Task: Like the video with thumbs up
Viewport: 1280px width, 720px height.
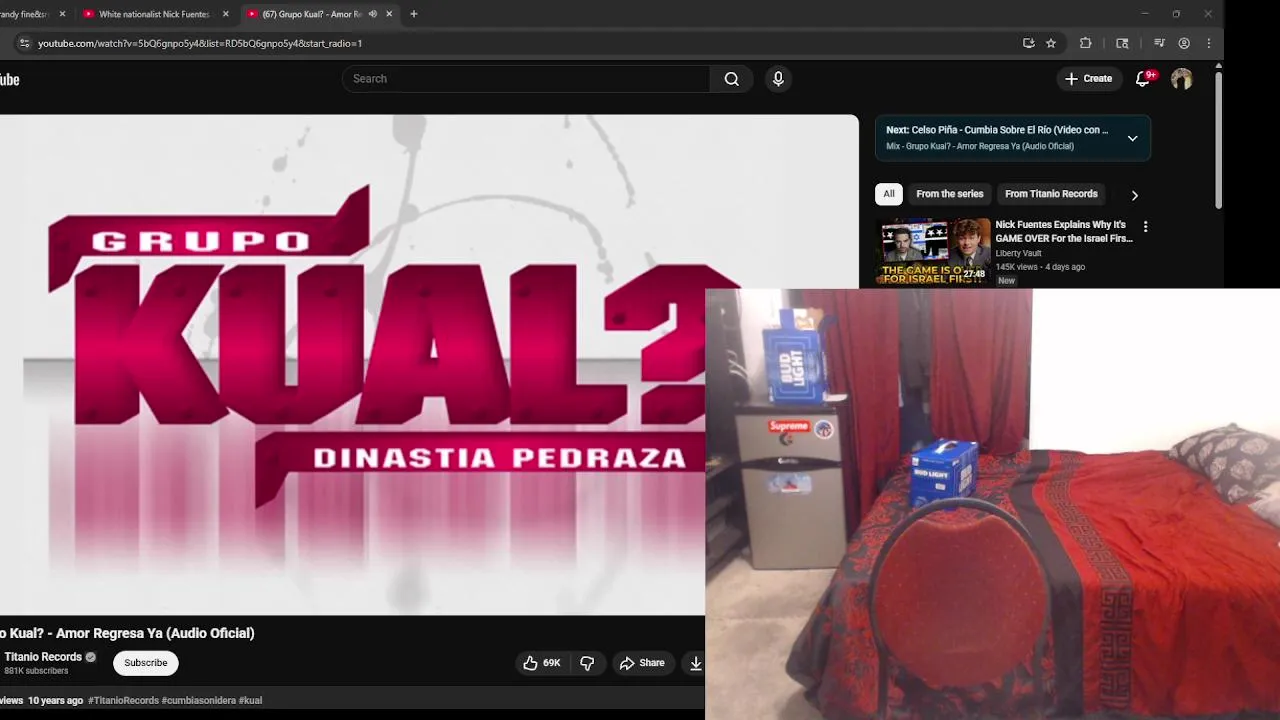Action: pos(541,663)
